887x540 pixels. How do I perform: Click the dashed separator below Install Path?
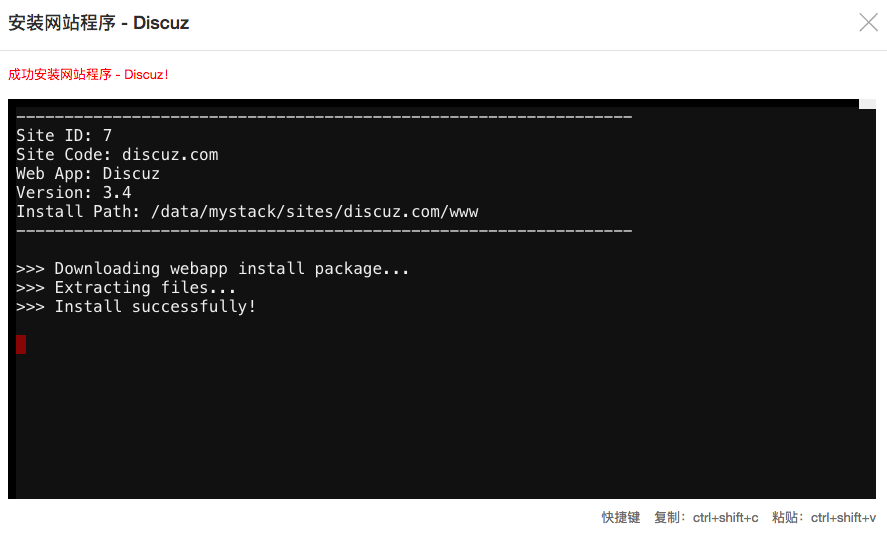pos(324,230)
